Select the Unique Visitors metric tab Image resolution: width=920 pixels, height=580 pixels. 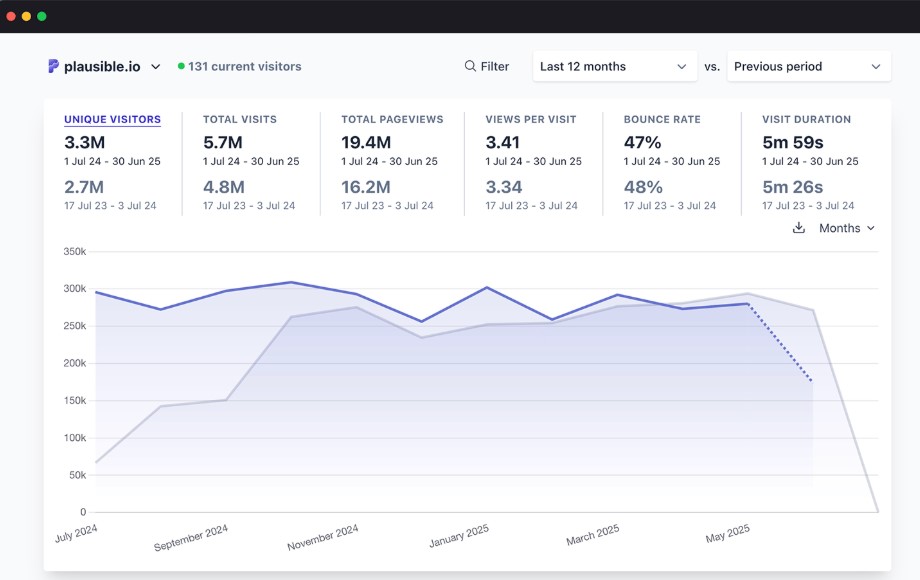(x=112, y=119)
